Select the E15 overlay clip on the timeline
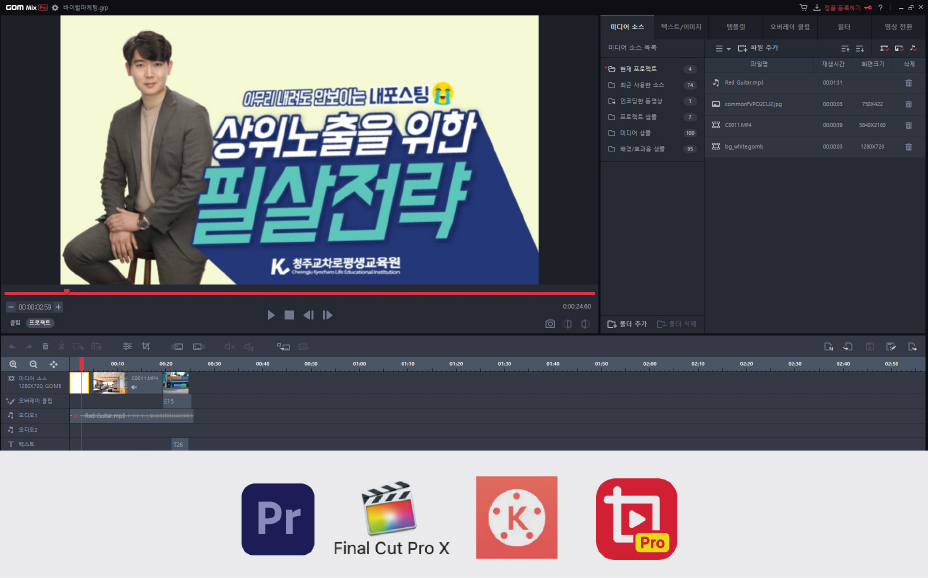 (176, 401)
